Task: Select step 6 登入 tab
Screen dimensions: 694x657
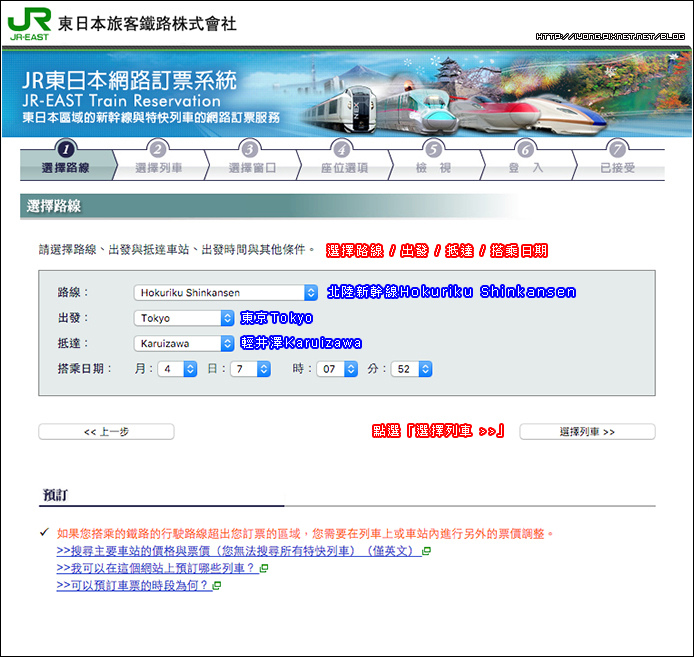Action: (x=526, y=160)
